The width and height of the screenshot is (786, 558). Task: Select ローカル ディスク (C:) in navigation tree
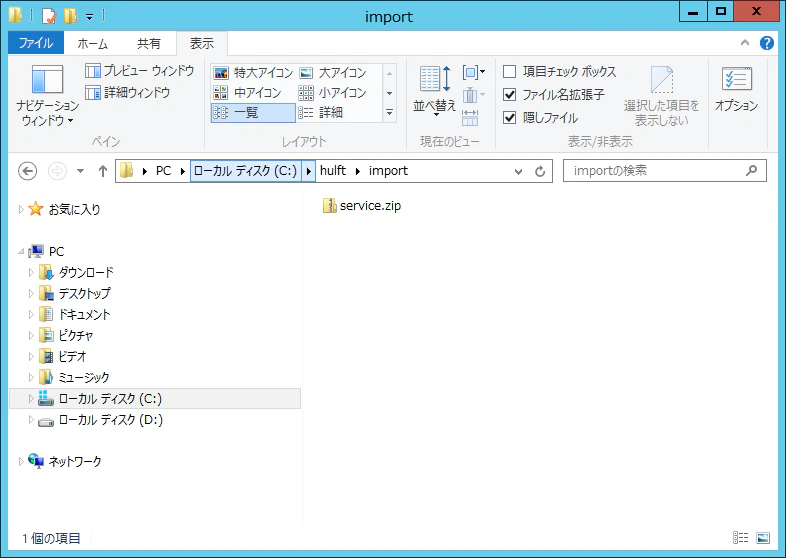pos(110,399)
